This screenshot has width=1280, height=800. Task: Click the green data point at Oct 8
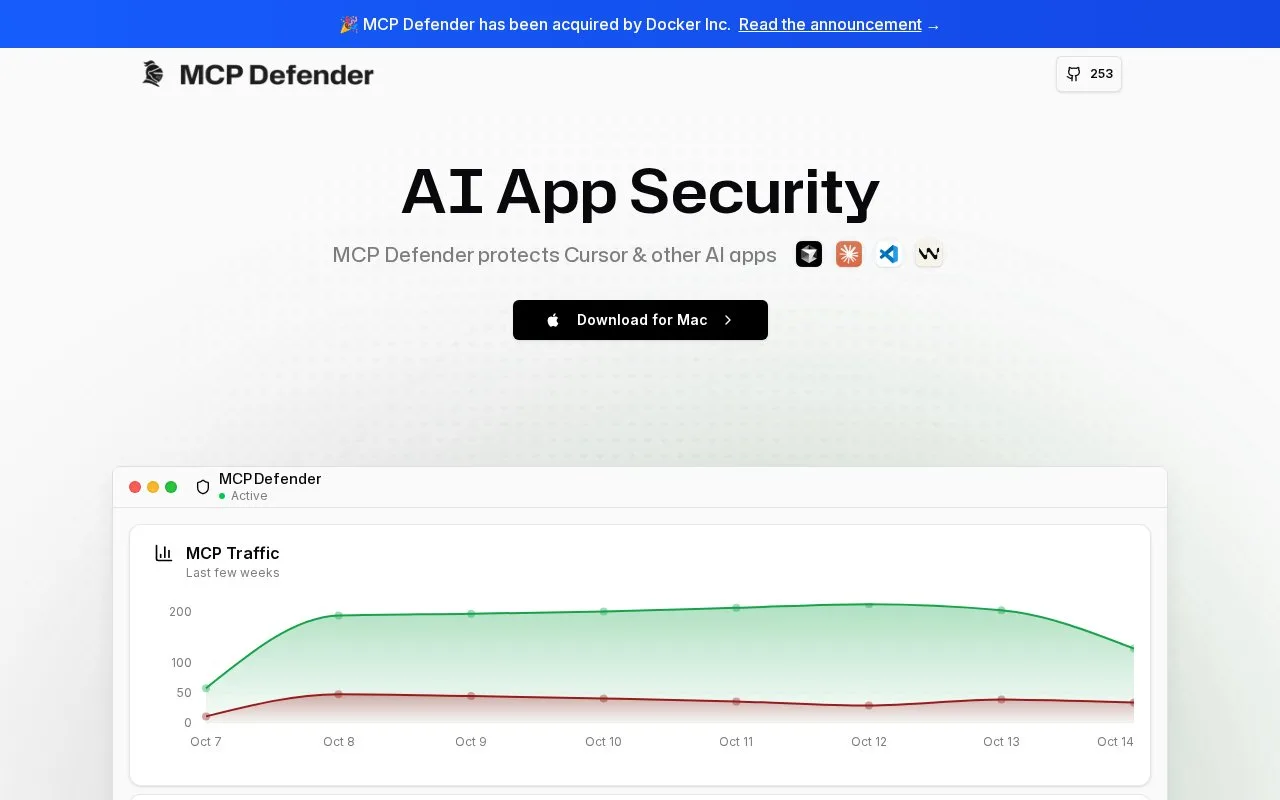[x=338, y=615]
